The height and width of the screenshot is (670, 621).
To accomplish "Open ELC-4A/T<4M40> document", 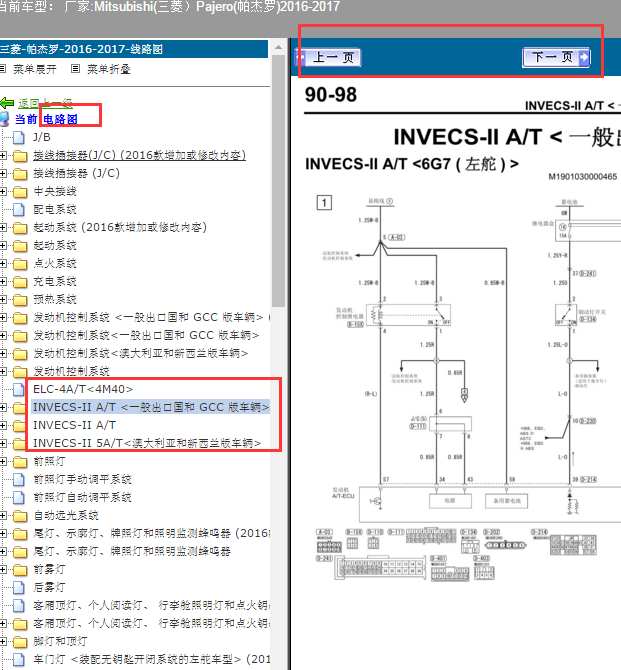I will [x=83, y=389].
